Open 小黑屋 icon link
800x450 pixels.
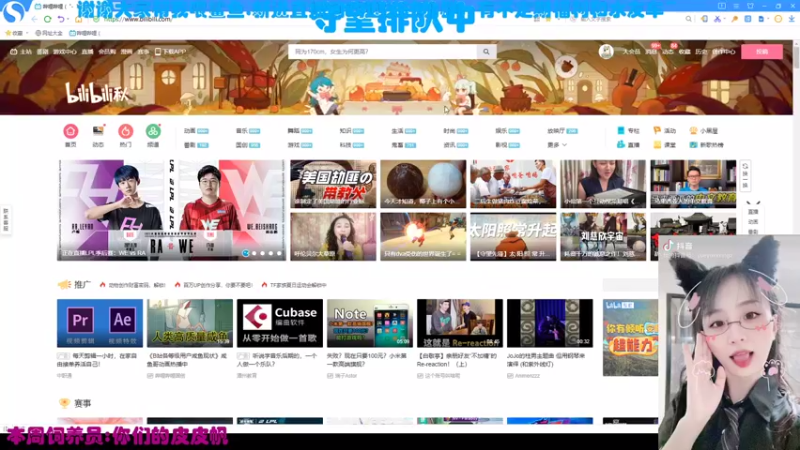pos(704,131)
